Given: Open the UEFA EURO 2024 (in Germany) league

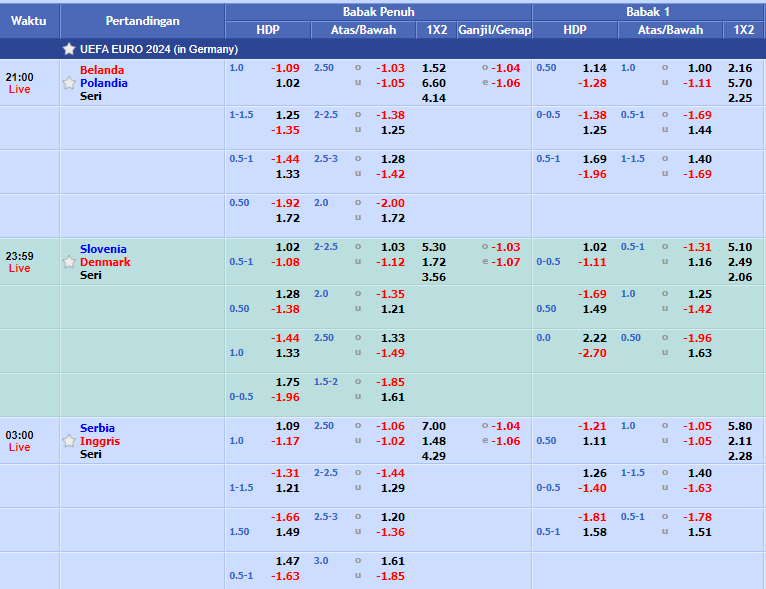Looking at the screenshot, I should pos(159,49).
